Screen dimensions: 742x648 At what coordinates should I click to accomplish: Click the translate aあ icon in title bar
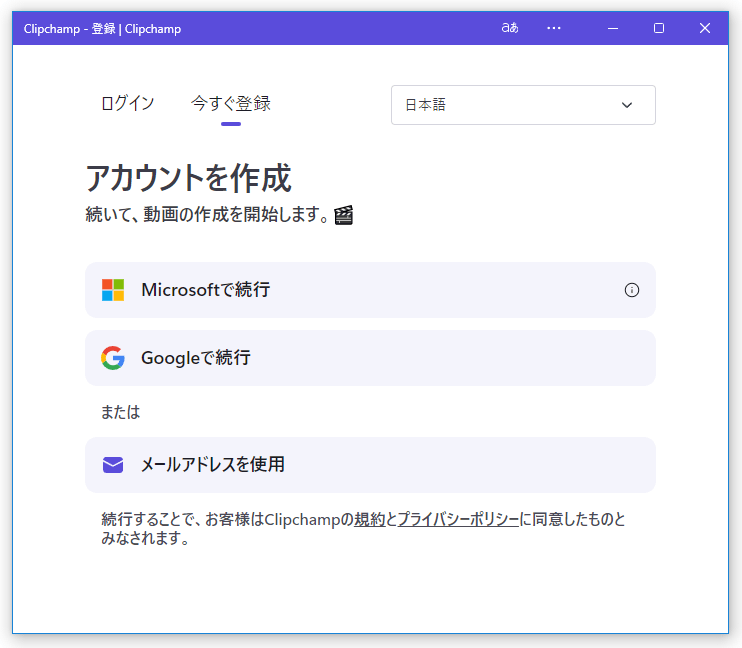pos(510,28)
